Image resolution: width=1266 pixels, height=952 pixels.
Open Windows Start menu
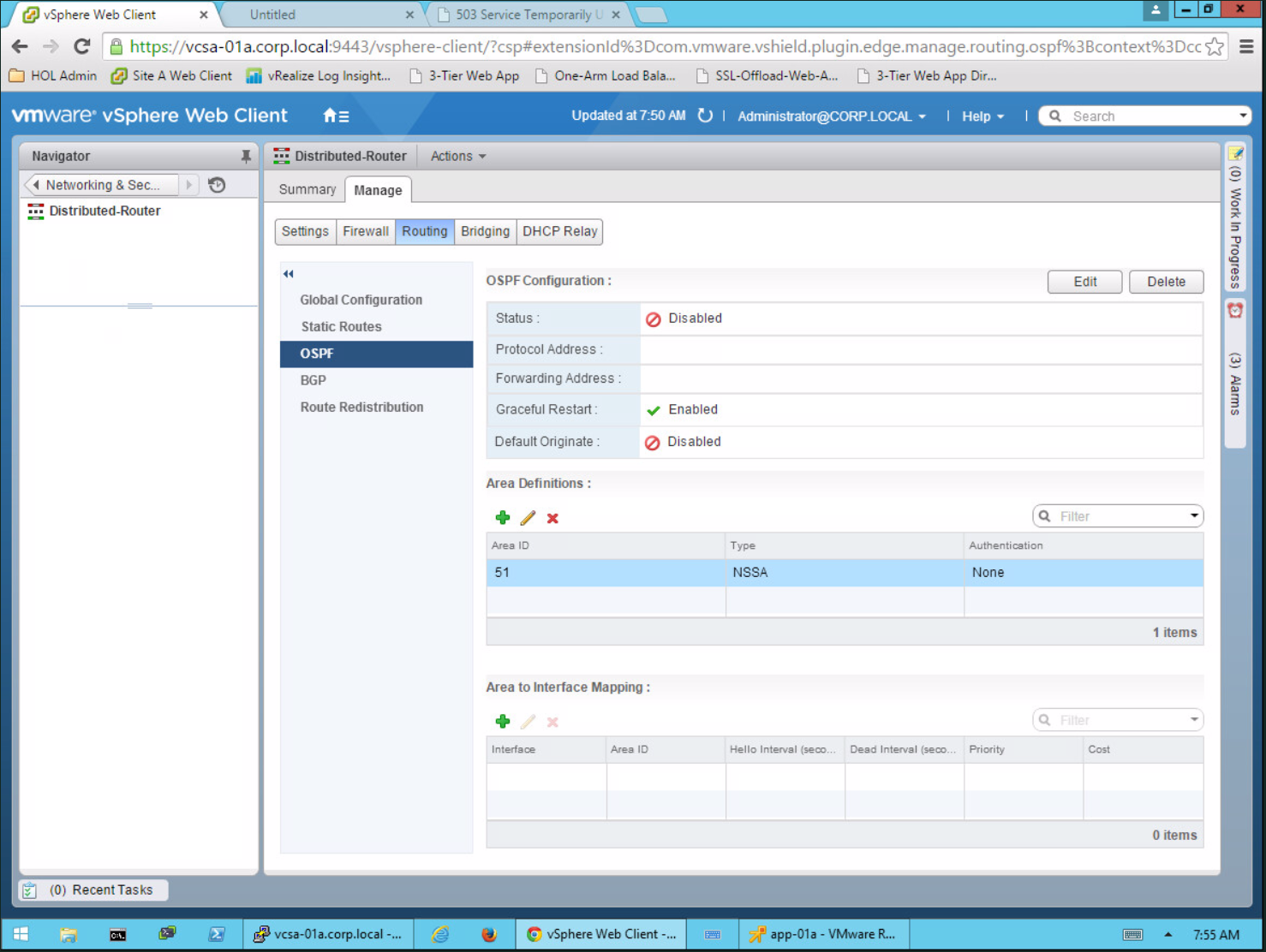click(21, 934)
